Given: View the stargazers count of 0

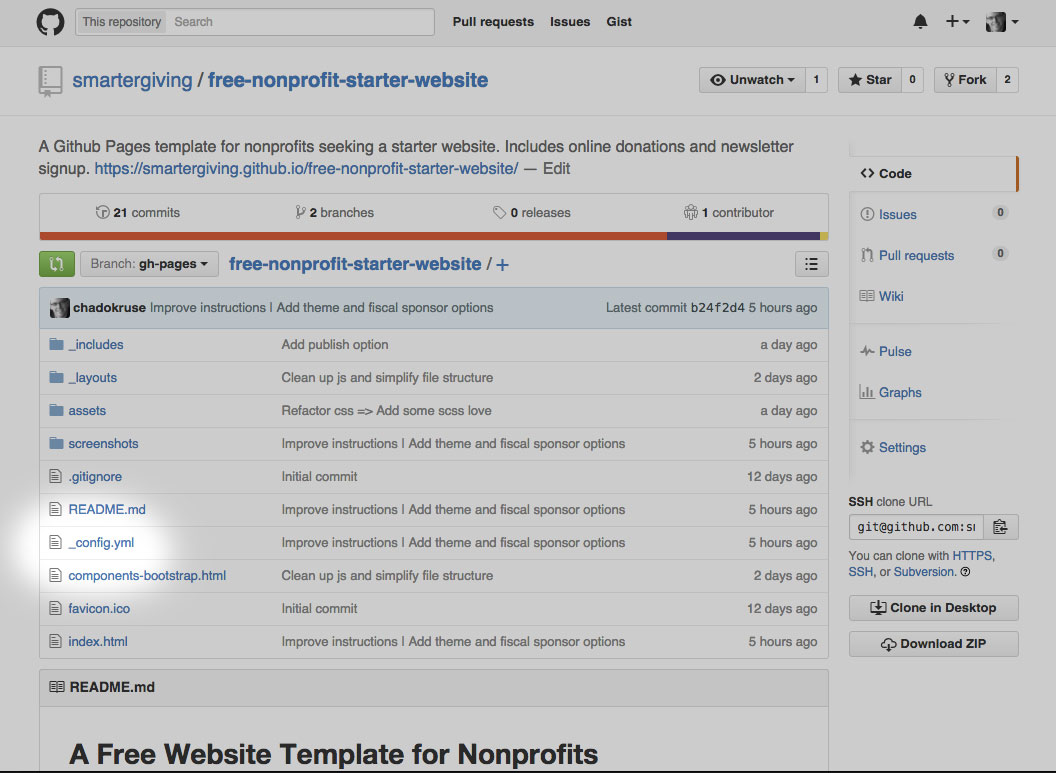Looking at the screenshot, I should tap(912, 79).
